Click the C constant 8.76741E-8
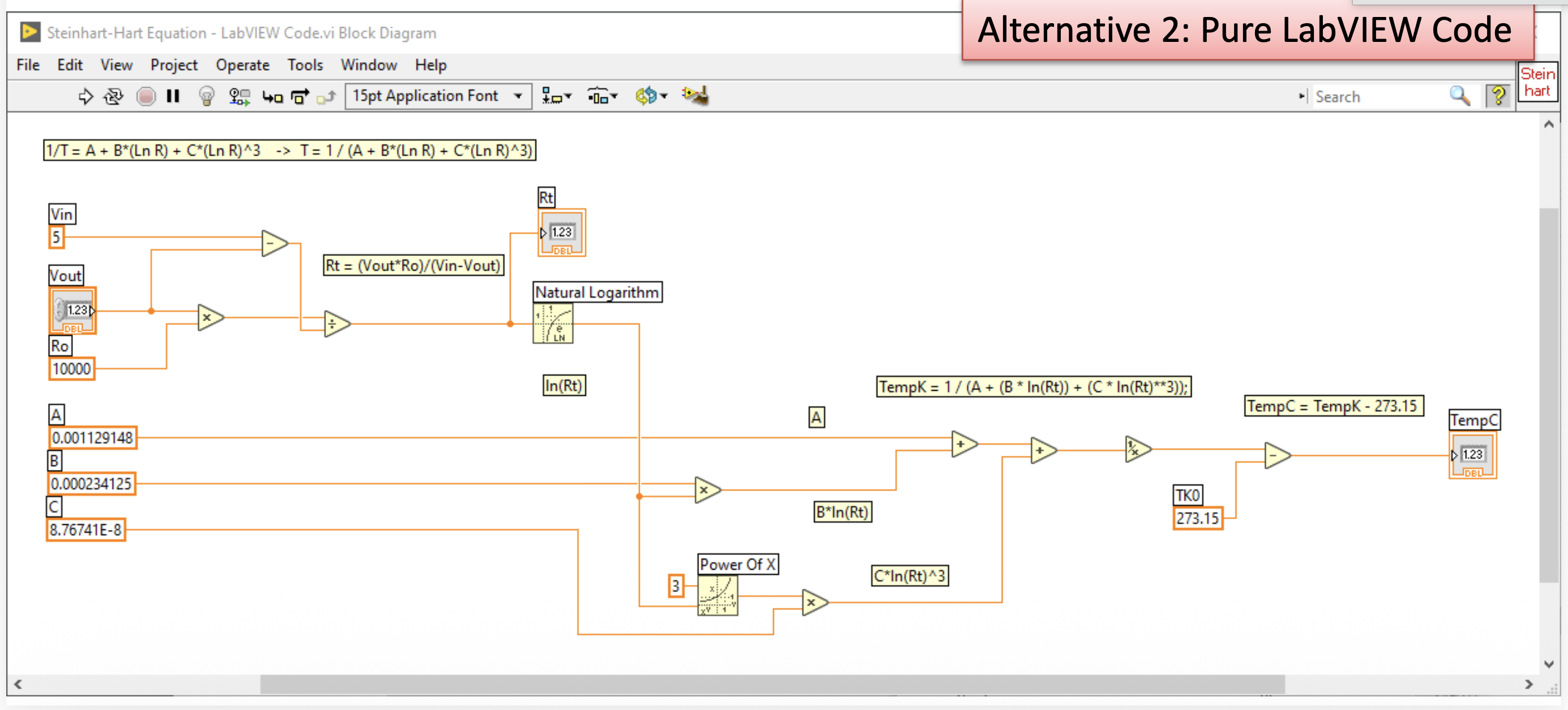 86,530
